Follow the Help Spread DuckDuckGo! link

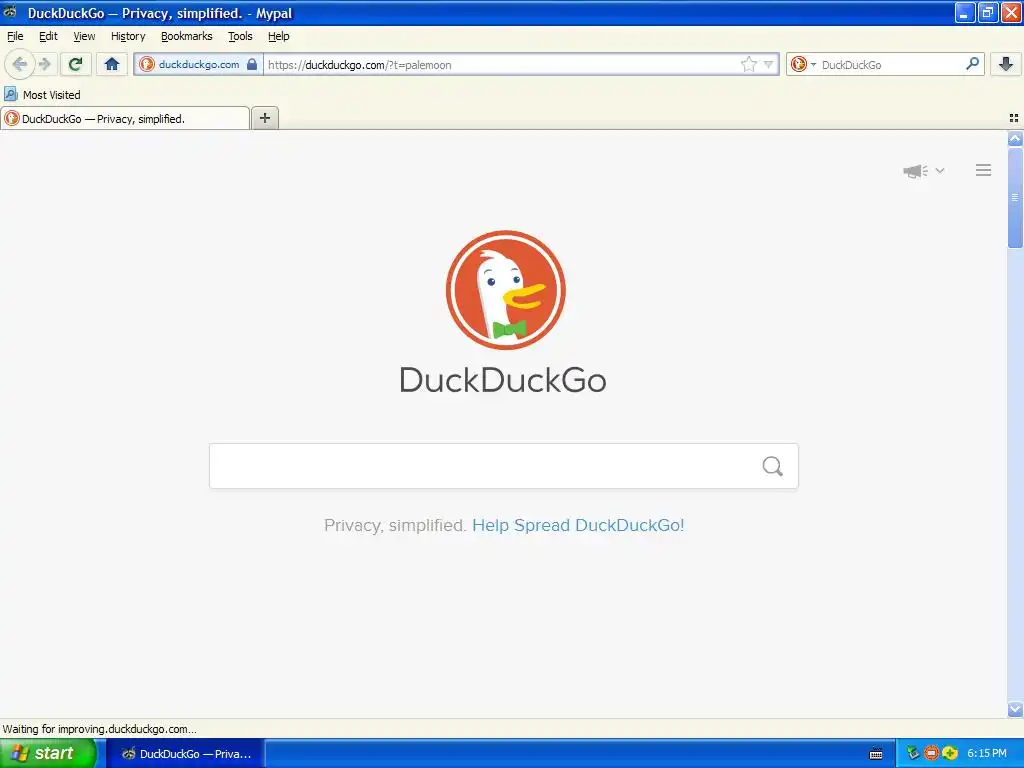coord(578,525)
